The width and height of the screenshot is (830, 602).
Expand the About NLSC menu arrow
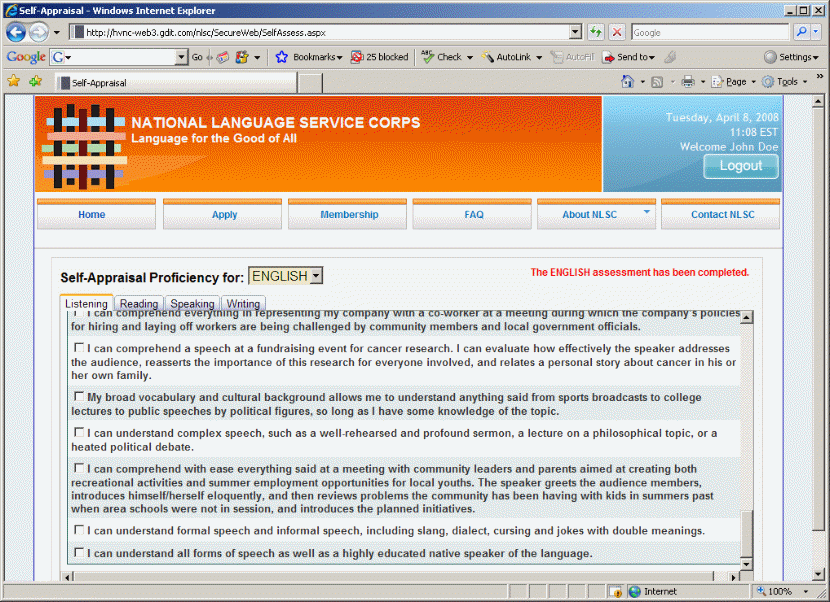[x=646, y=212]
